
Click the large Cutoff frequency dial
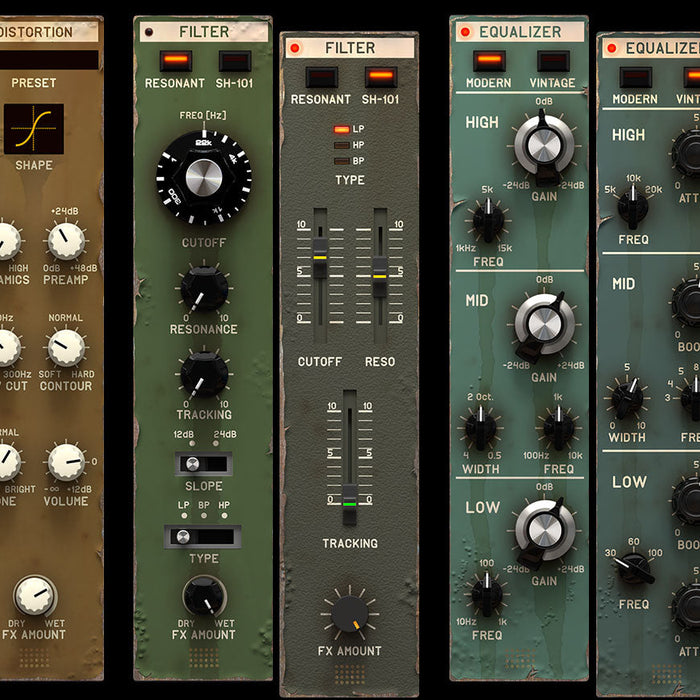coord(204,177)
